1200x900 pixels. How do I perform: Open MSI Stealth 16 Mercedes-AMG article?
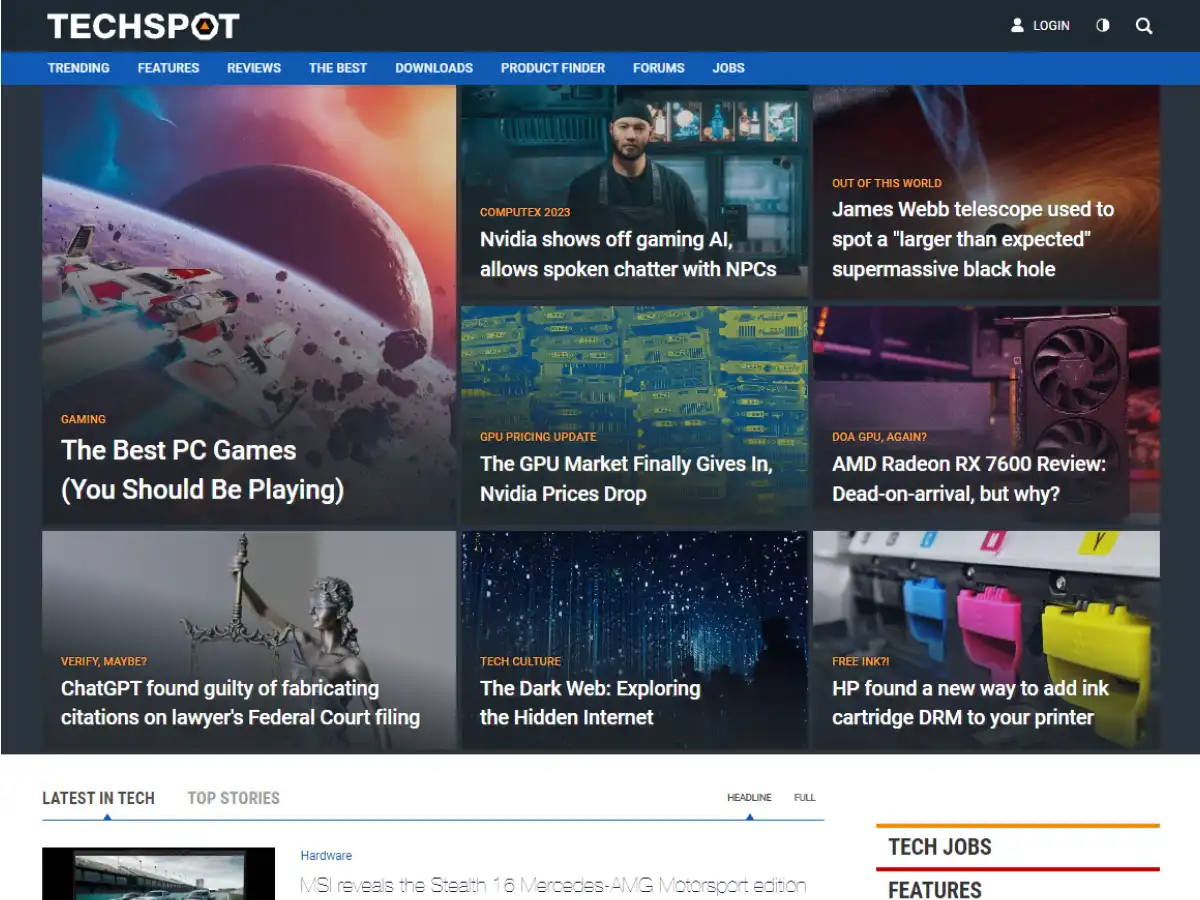click(x=553, y=885)
